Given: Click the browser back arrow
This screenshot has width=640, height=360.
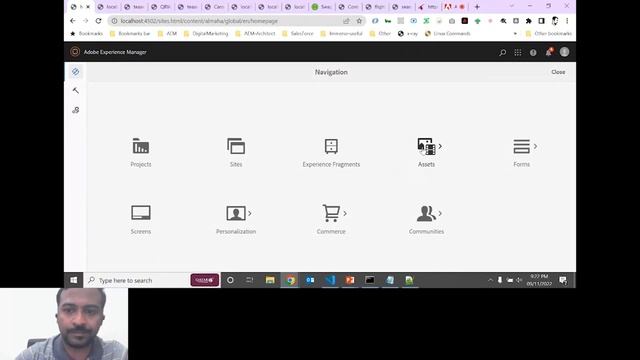Looking at the screenshot, I should (x=73, y=21).
